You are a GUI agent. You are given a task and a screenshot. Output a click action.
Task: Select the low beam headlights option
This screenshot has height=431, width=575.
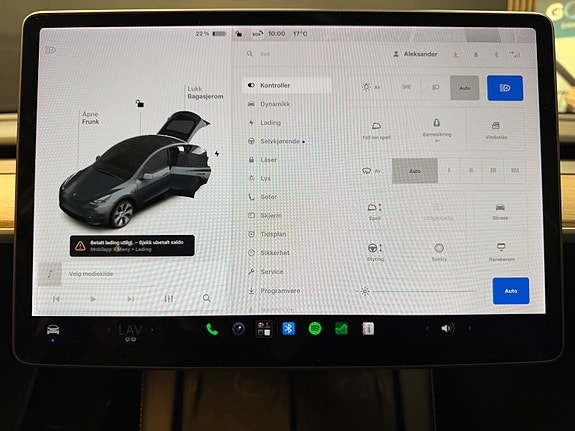click(436, 87)
